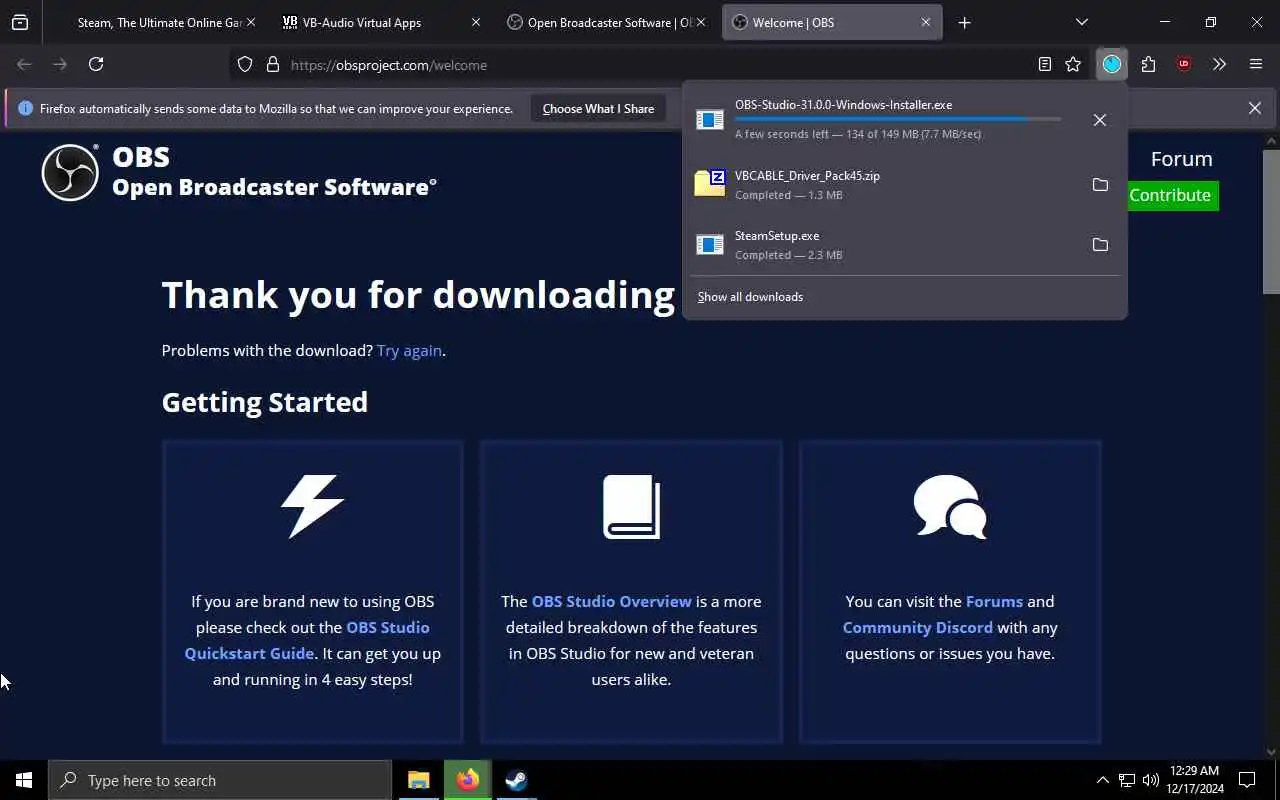Click the green Contribute button
1280x800 pixels.
(x=1170, y=195)
